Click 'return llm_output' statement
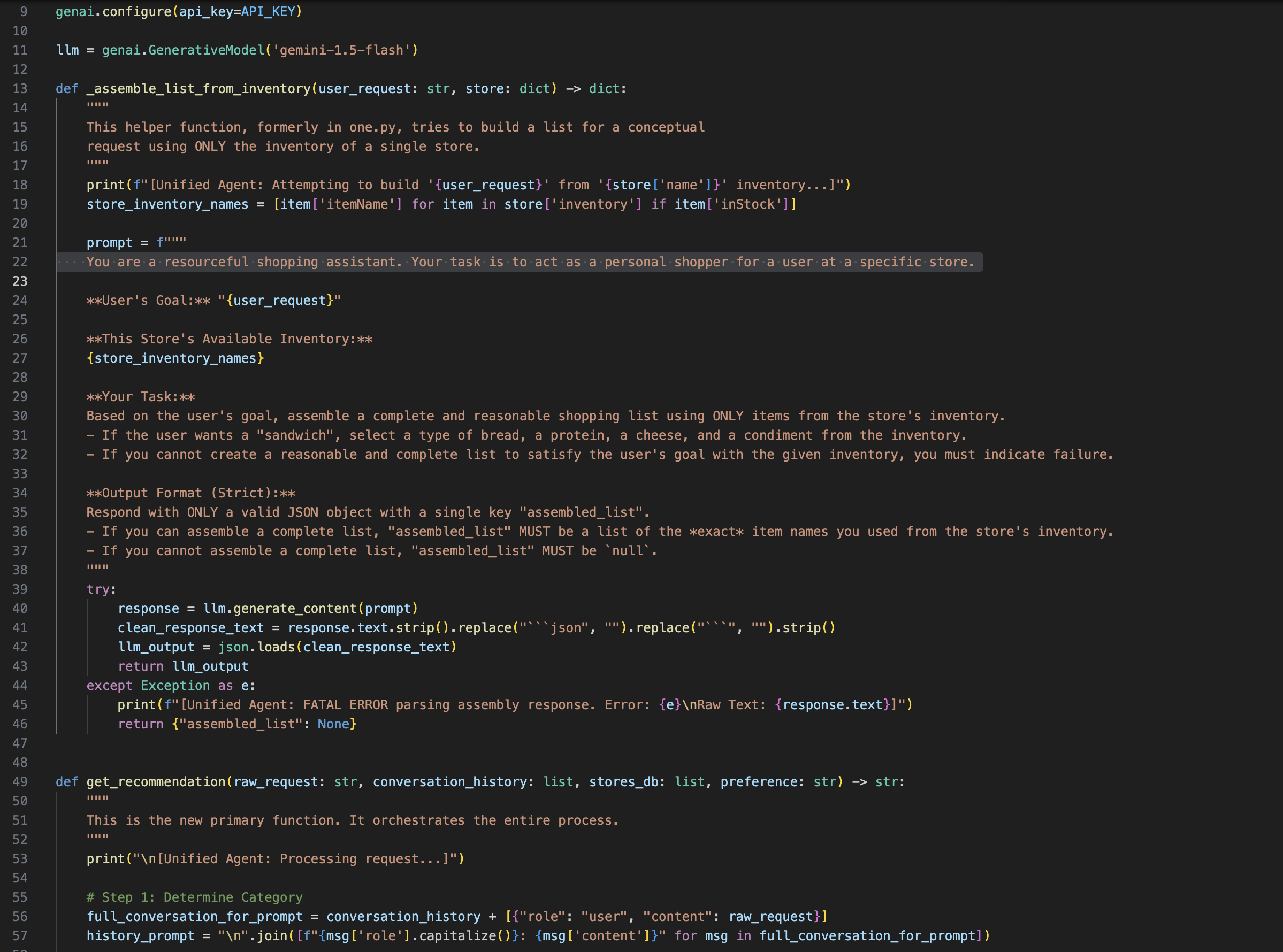Viewport: 1283px width, 952px height. click(x=182, y=666)
